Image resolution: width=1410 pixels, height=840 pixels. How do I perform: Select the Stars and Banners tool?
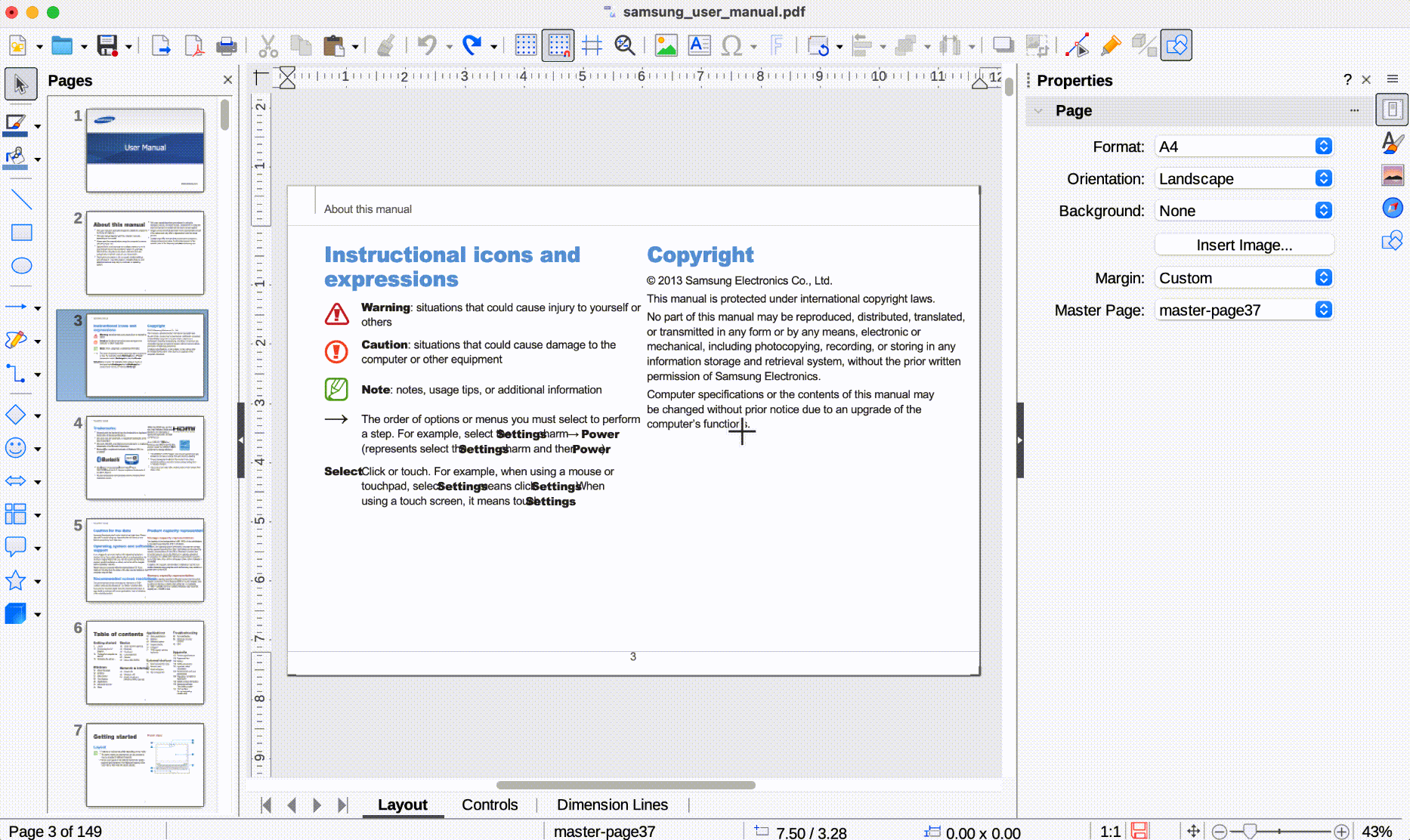coord(16,581)
